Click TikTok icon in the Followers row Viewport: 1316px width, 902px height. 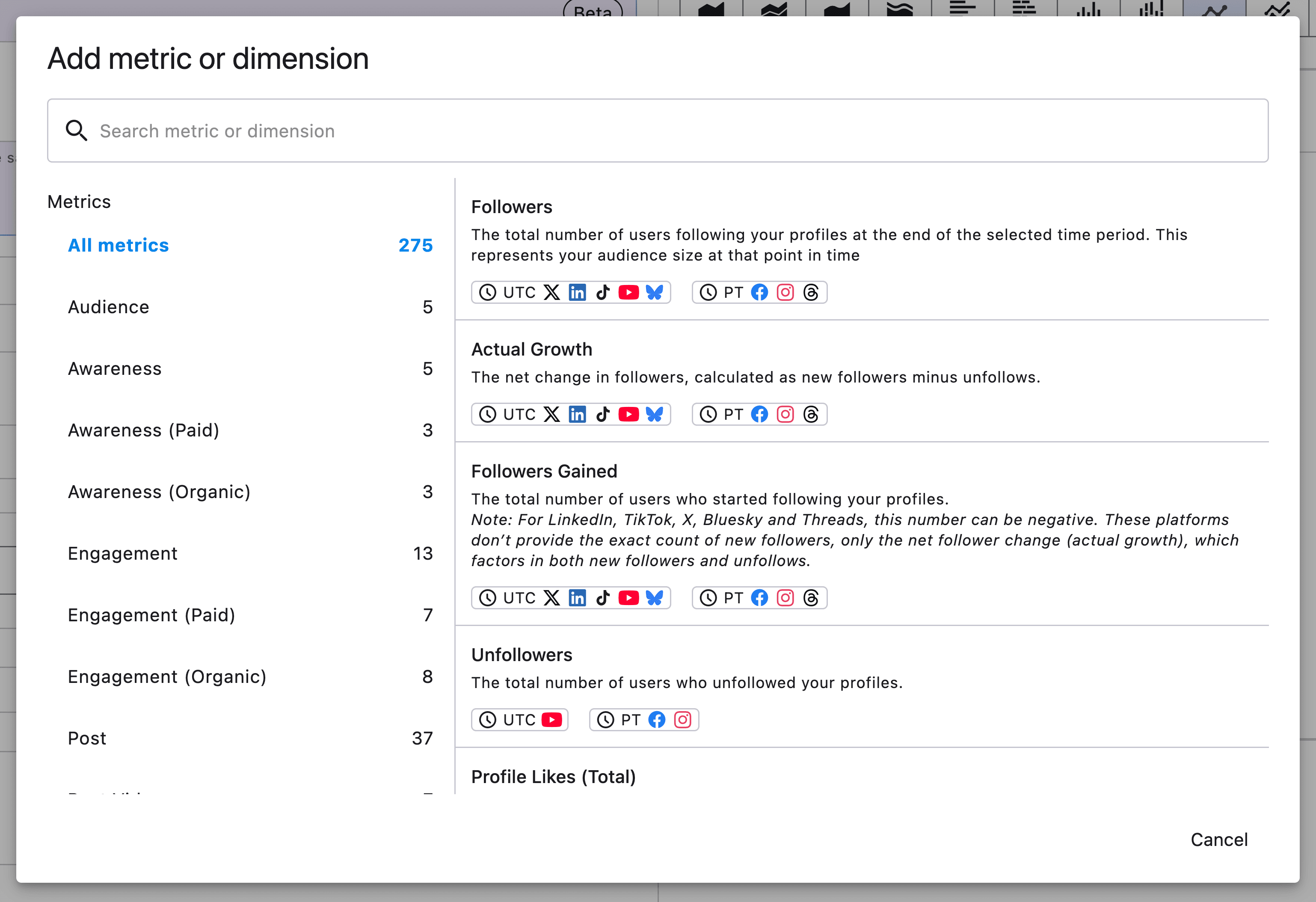(x=603, y=293)
